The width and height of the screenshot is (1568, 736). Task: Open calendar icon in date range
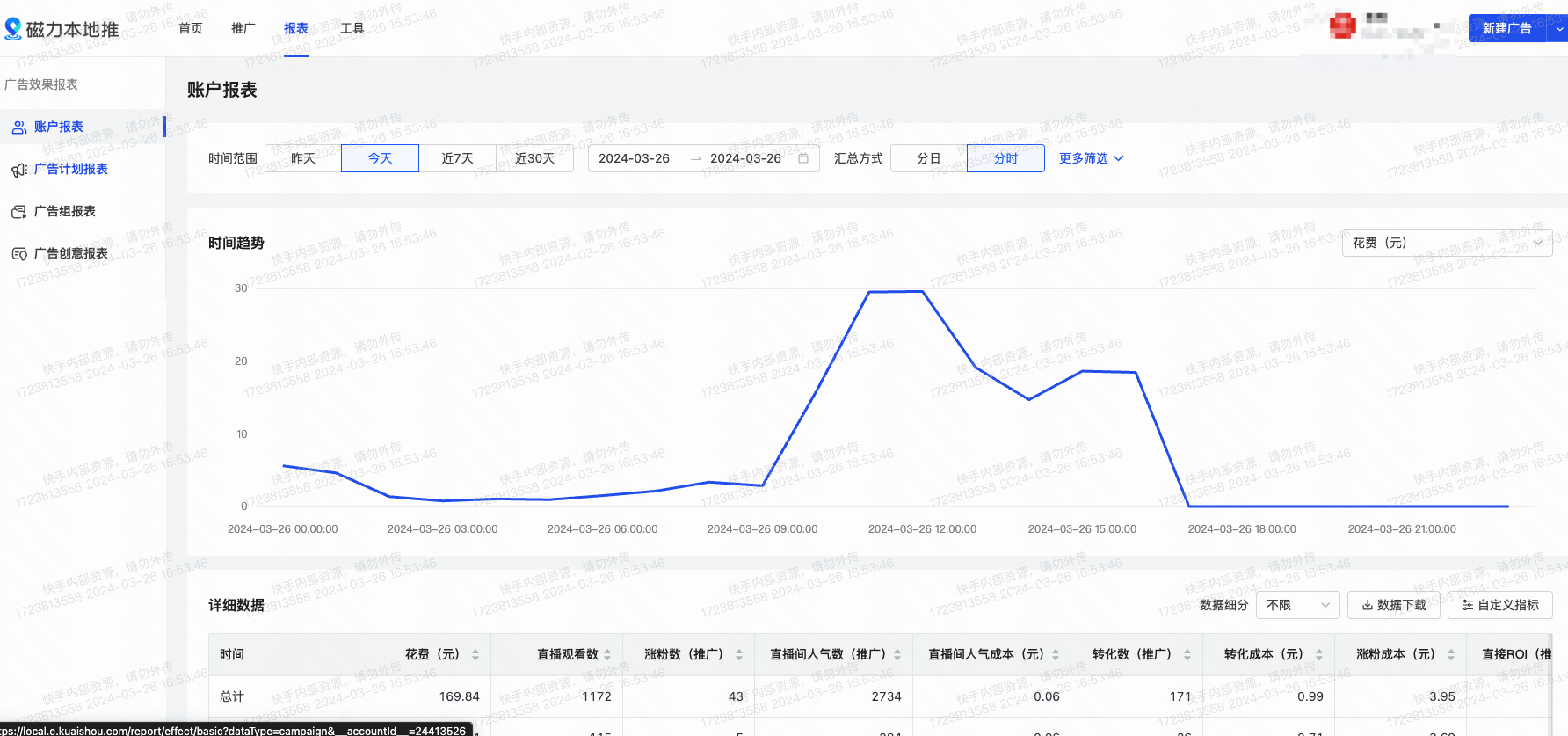(803, 158)
